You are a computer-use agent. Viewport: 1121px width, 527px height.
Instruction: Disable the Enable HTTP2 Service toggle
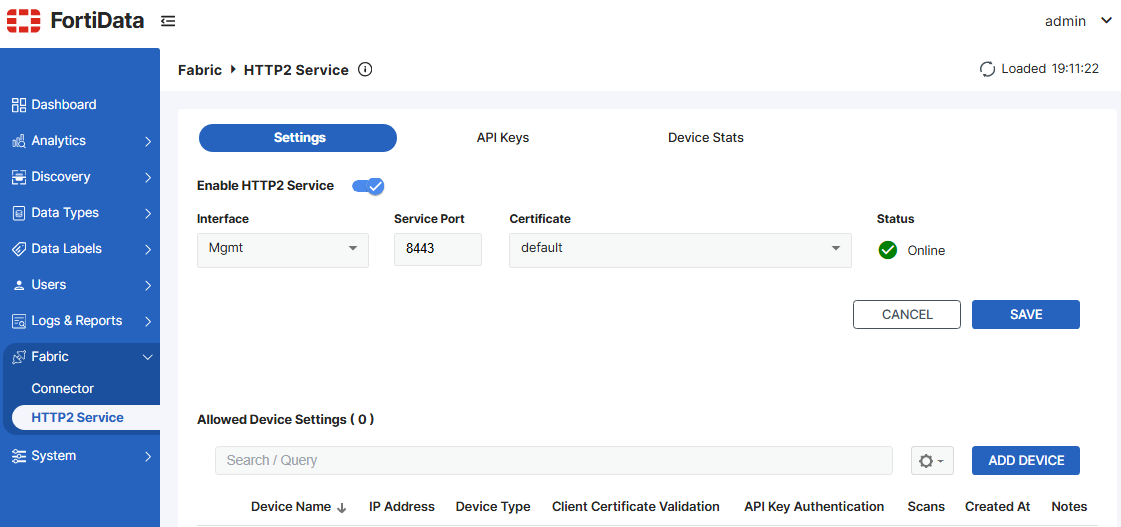[369, 186]
